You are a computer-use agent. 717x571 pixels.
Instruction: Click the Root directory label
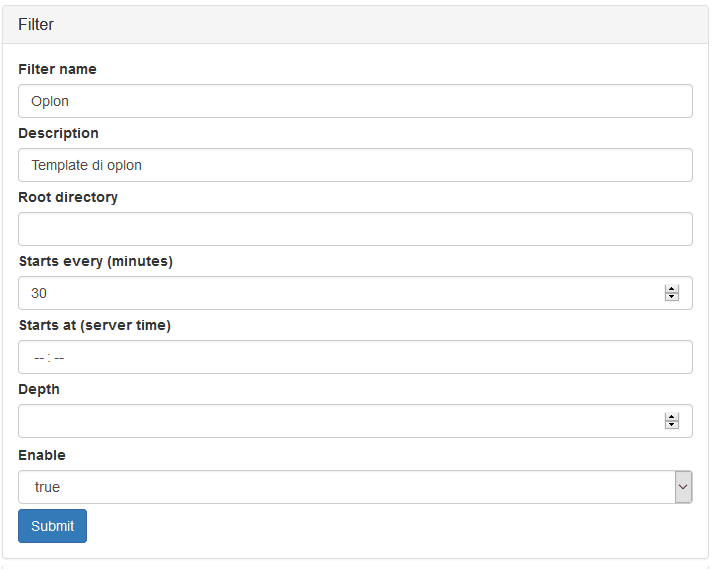(x=68, y=197)
